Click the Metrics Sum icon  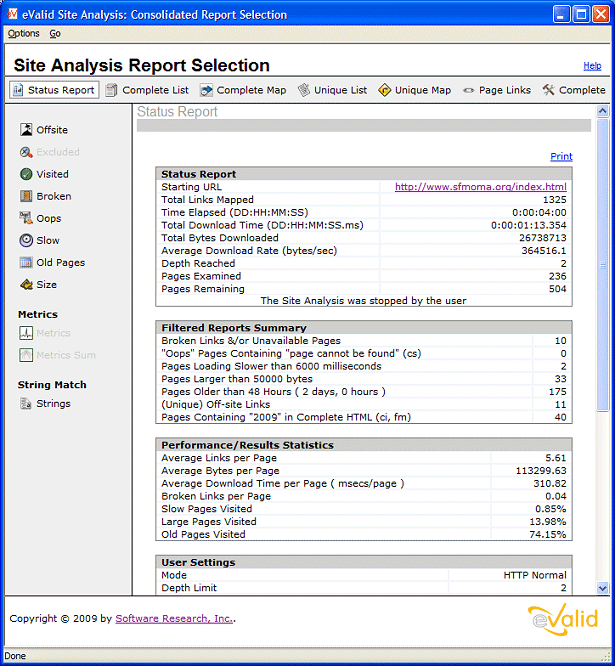tap(26, 355)
